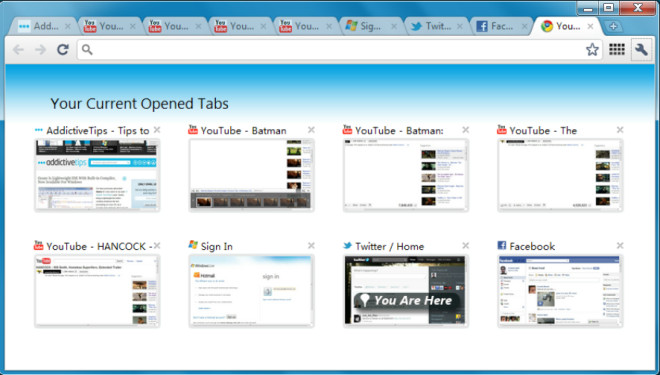Close the Sign In browser tab

[x=394, y=27]
